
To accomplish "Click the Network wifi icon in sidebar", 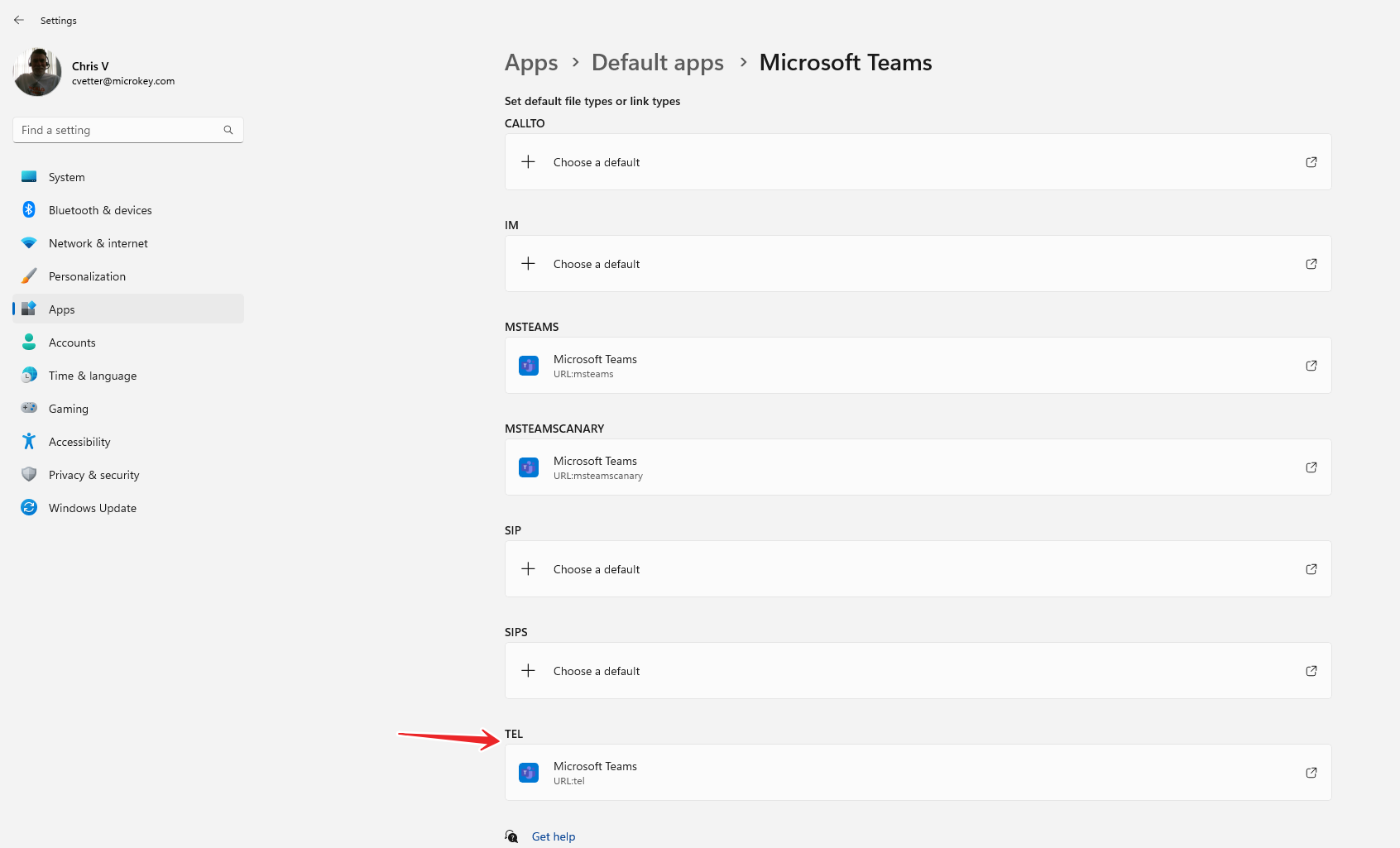I will pyautogui.click(x=29, y=243).
